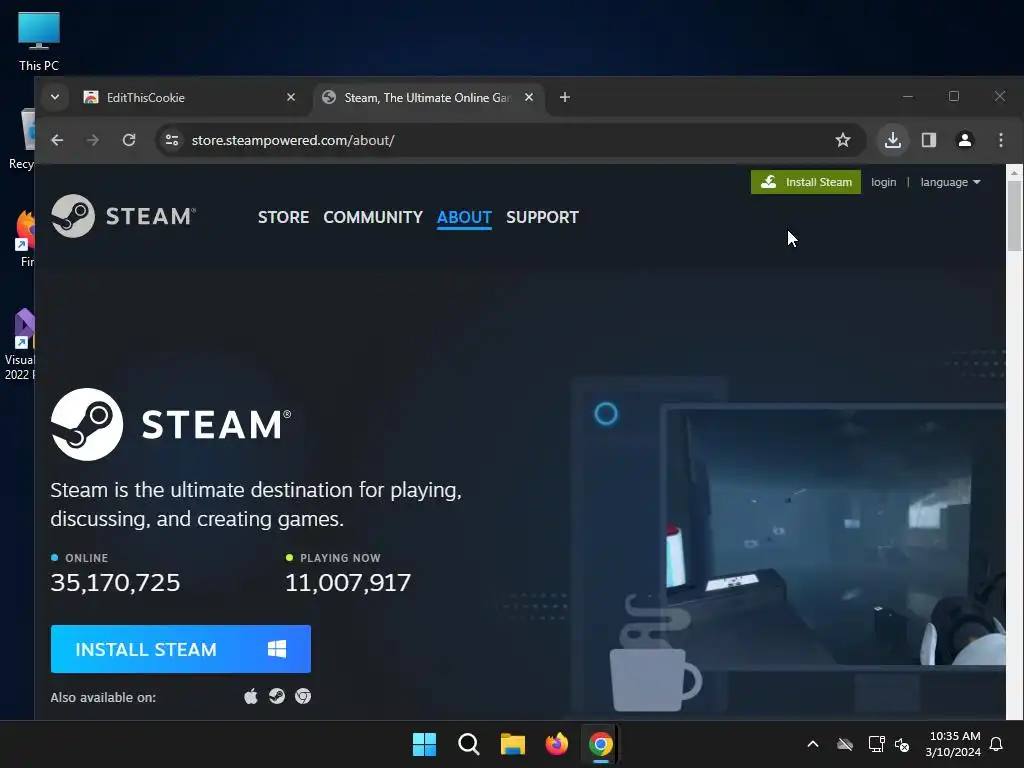Click the green Install Steam header button
Viewport: 1024px width, 768px height.
point(806,182)
